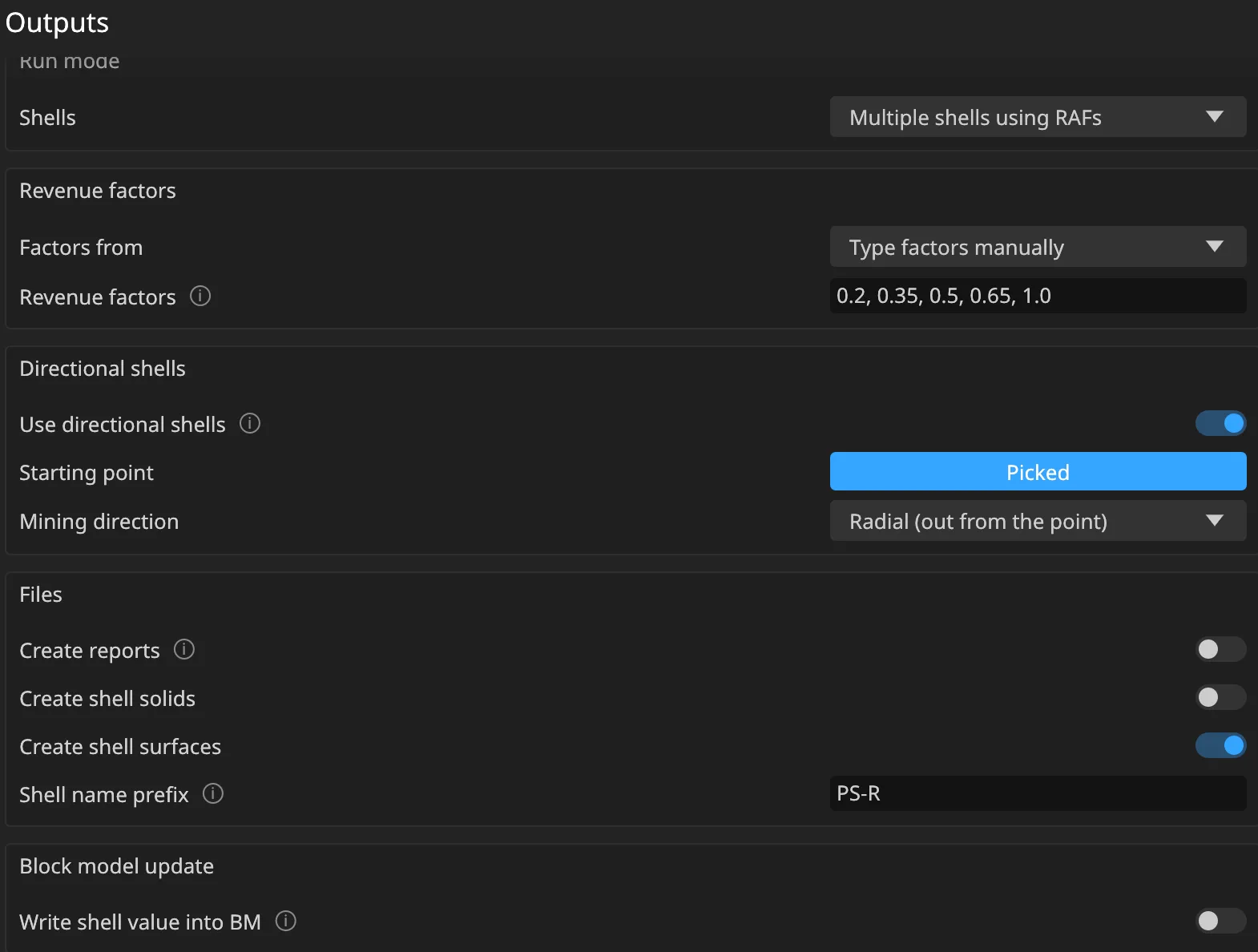Click the Outputs heading
Screen dimensions: 1258x952
[x=57, y=22]
